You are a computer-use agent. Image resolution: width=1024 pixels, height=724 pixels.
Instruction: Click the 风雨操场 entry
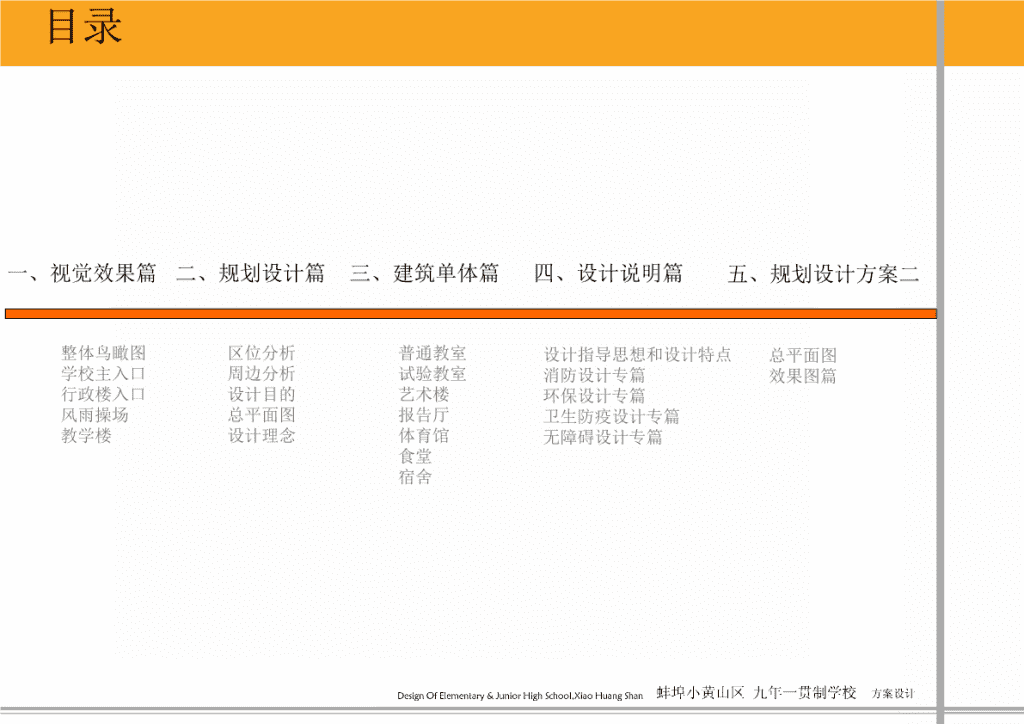coord(95,415)
